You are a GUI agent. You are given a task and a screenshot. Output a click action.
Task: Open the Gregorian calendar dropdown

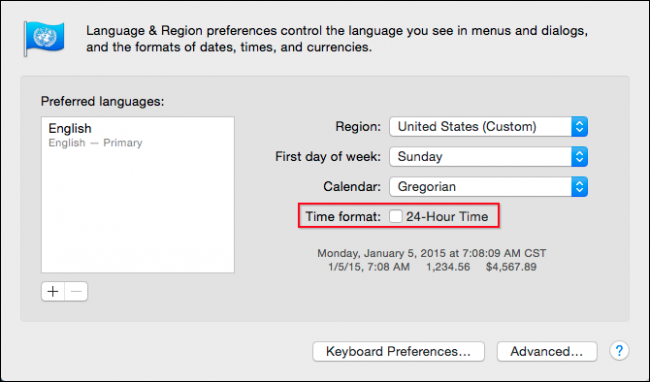tap(488, 187)
